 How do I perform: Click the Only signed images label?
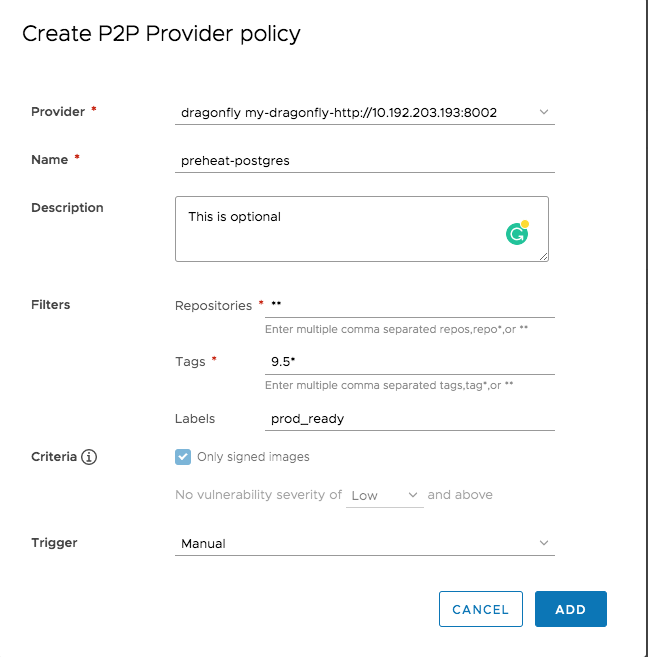pos(253,457)
